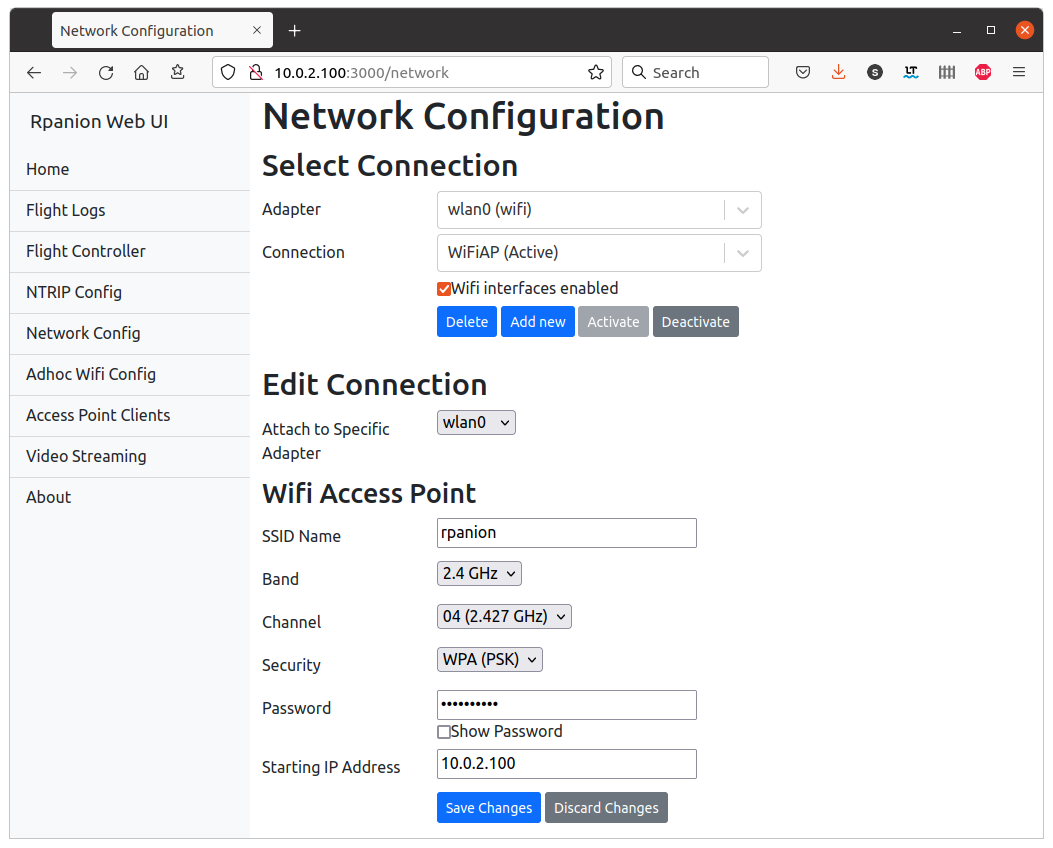Open the Channel 04 (2.427 GHz) selector
1053x848 pixels.
pyautogui.click(x=504, y=616)
